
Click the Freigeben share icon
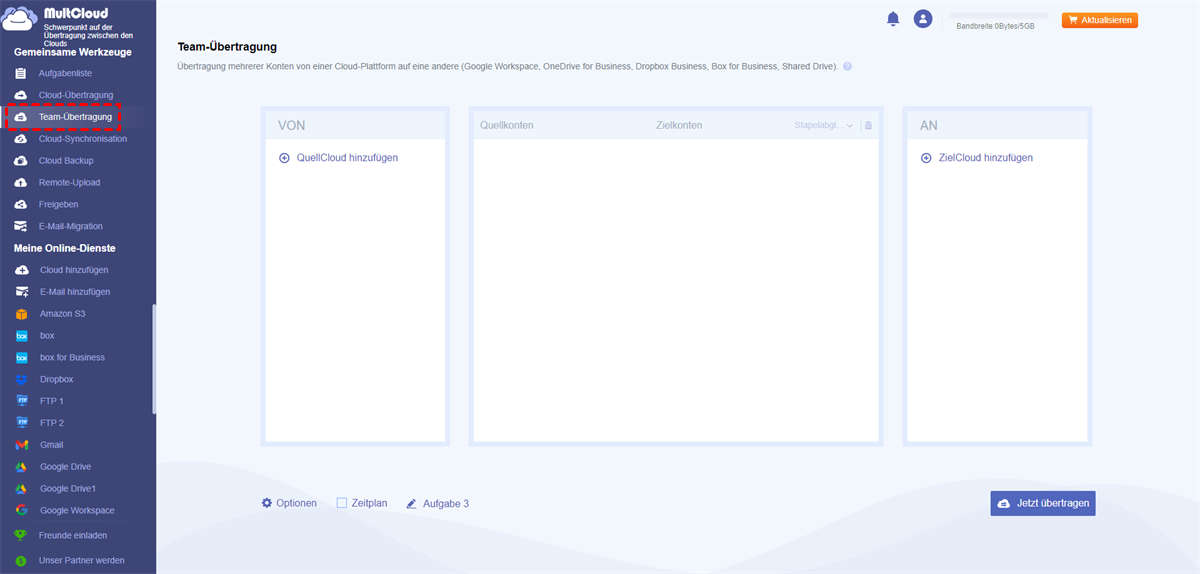tap(21, 204)
